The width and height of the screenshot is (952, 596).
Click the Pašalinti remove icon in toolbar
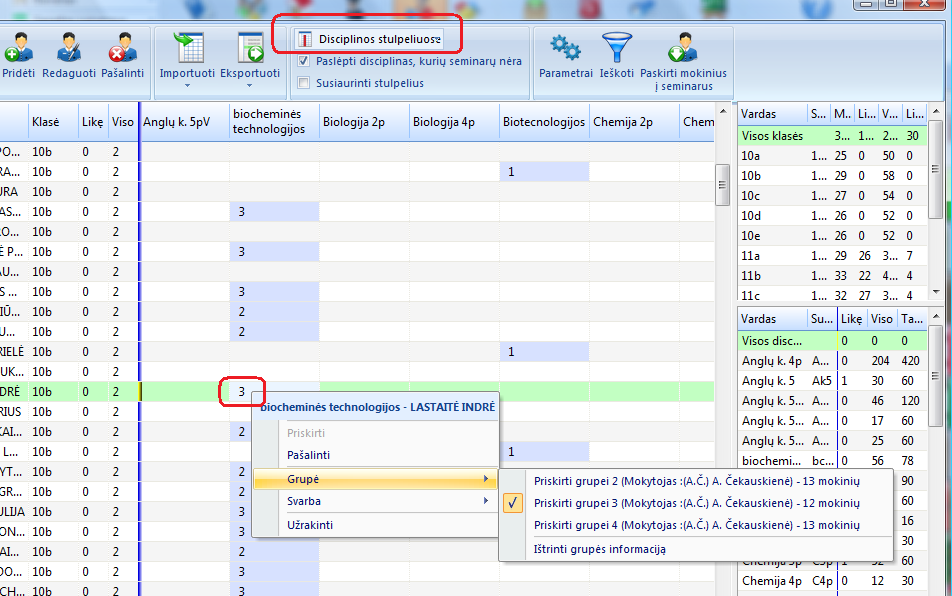tap(122, 48)
